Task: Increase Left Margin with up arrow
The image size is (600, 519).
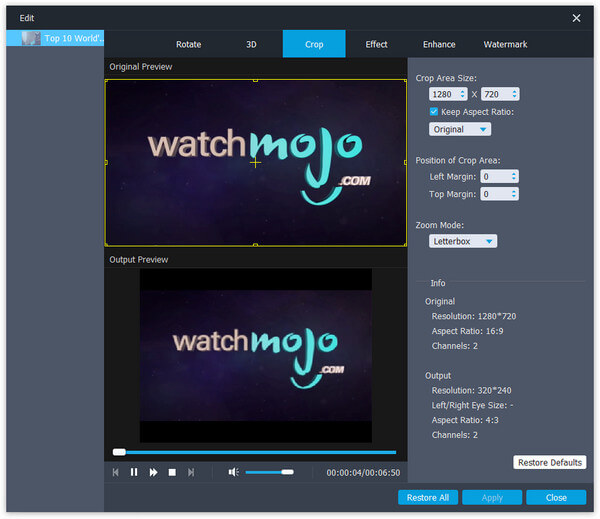Action: click(x=514, y=174)
